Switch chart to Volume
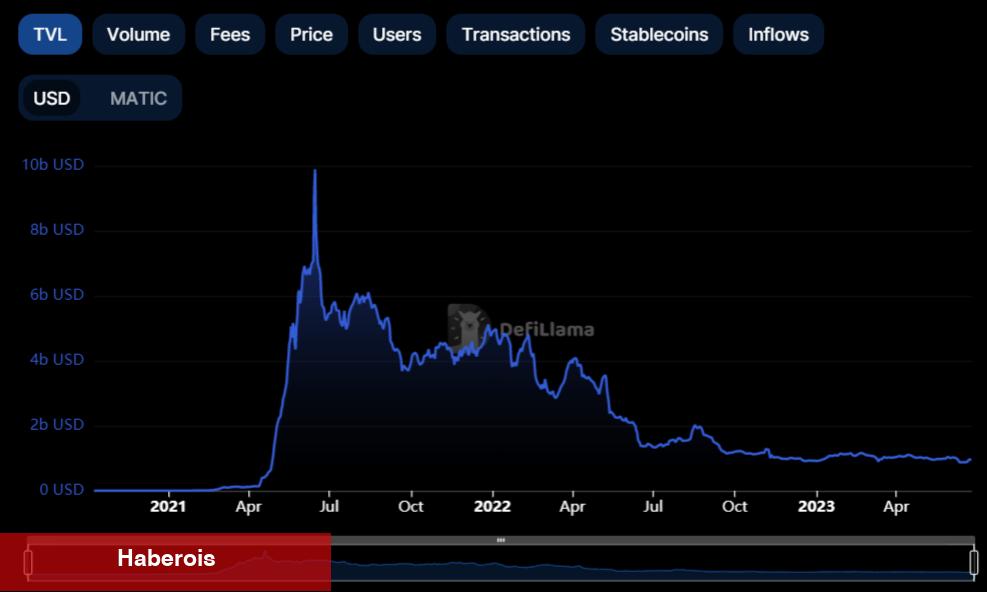 click(138, 34)
